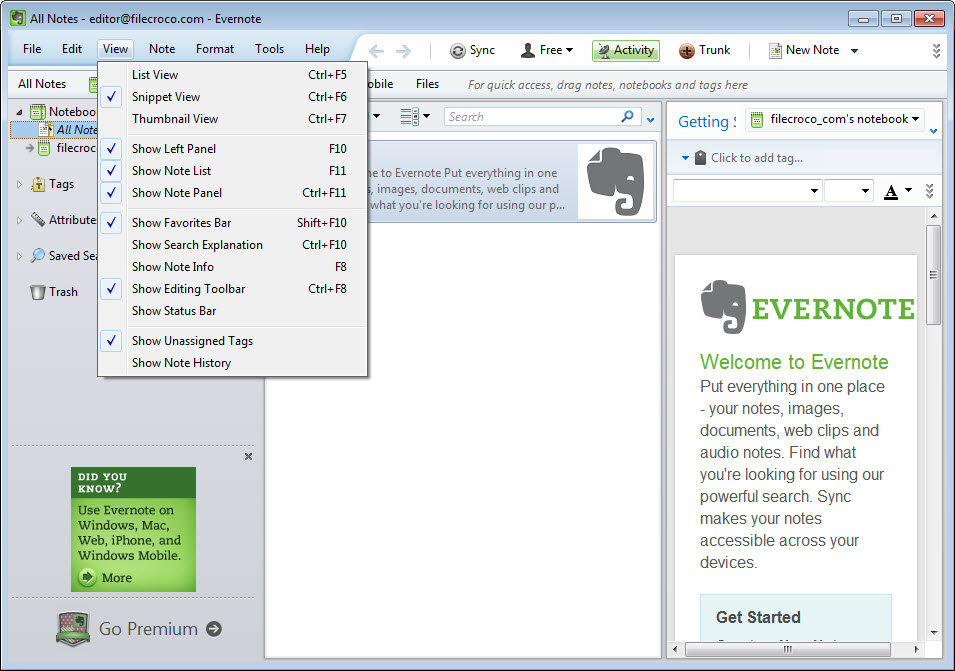Click the green More arrow icon
The height and width of the screenshot is (671, 955).
point(88,577)
